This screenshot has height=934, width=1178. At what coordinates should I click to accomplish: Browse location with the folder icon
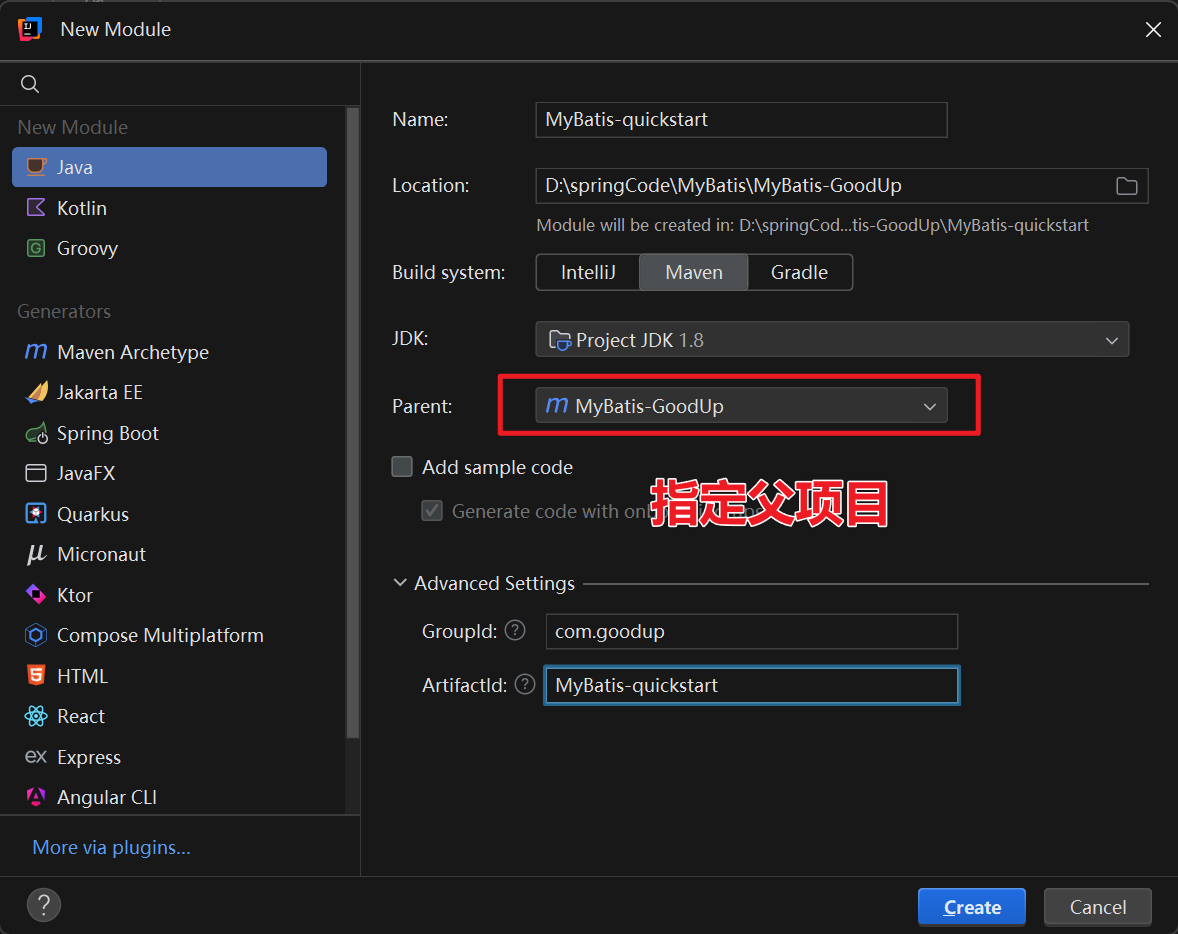pos(1126,186)
